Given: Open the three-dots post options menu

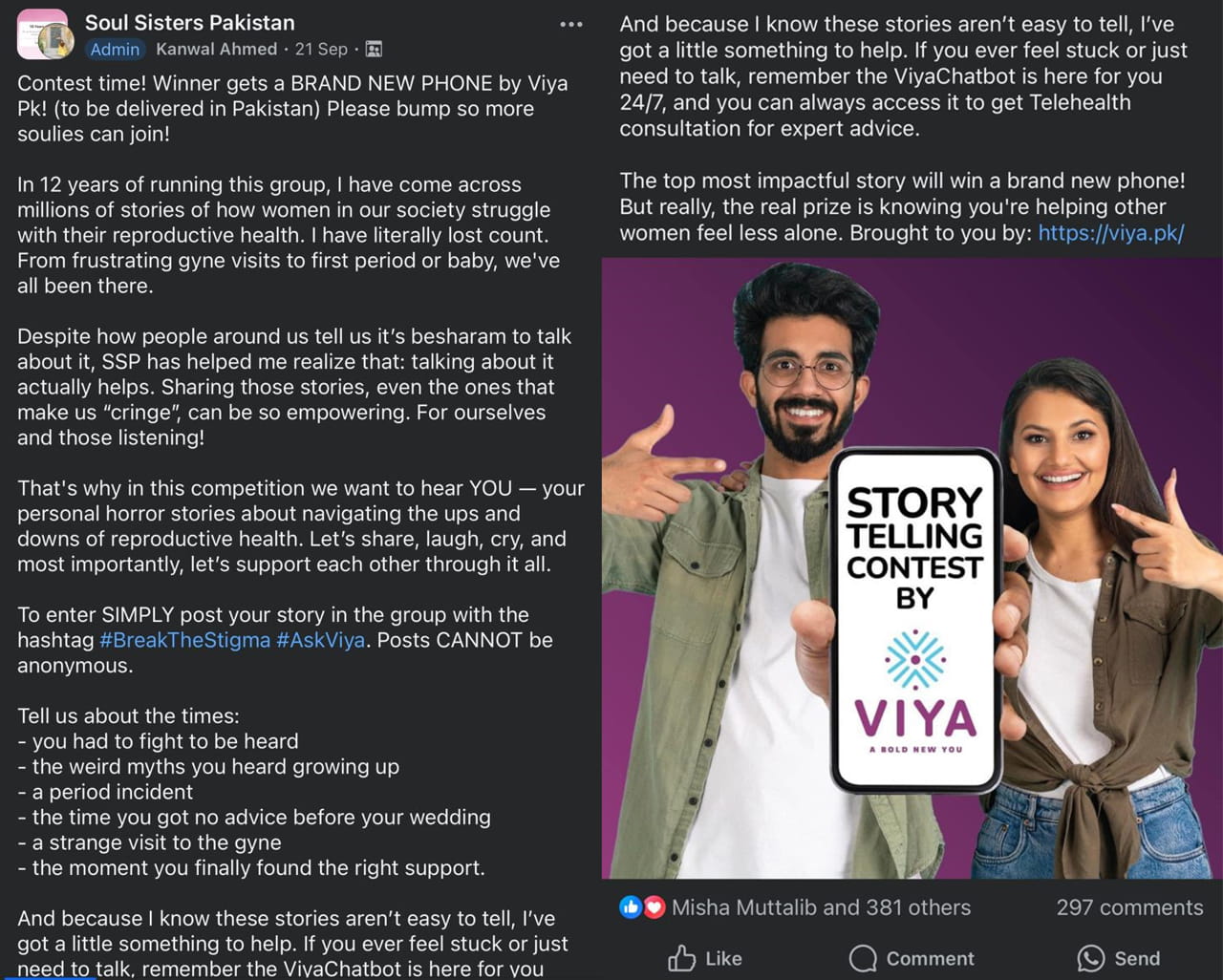Looking at the screenshot, I should pyautogui.click(x=571, y=25).
